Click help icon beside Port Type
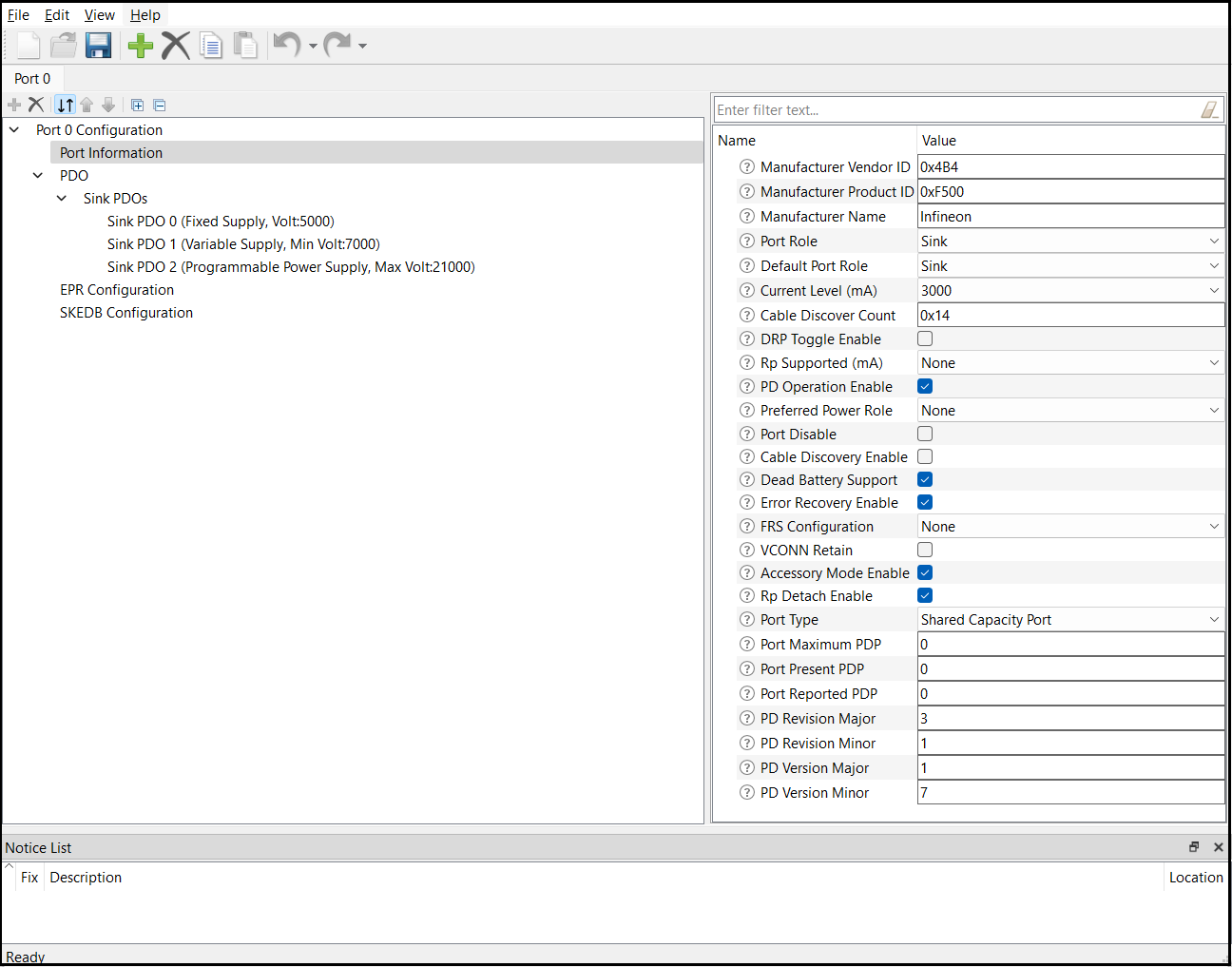Screen dimensions: 1232x967 747,619
